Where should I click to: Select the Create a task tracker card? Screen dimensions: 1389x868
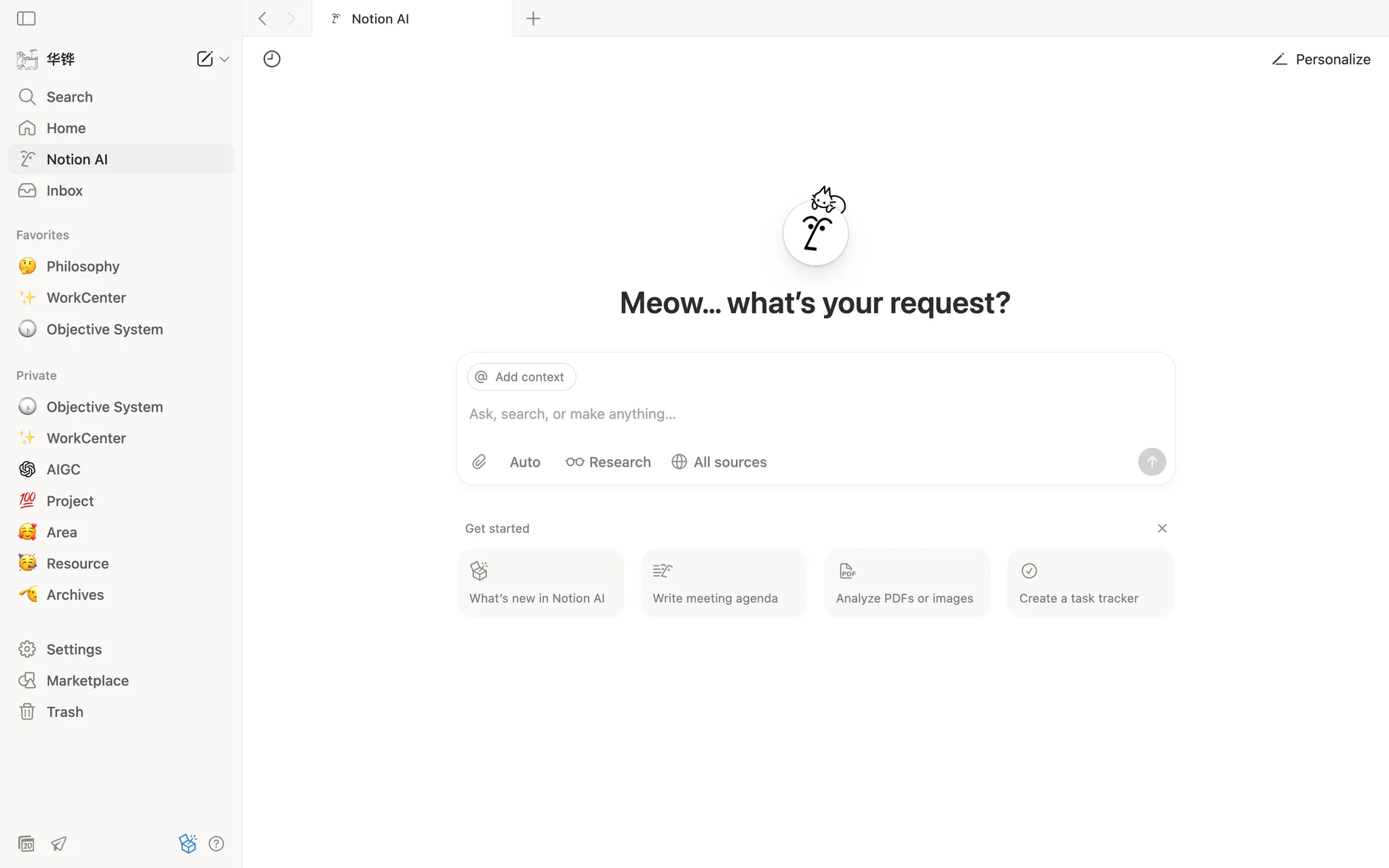coord(1090,583)
